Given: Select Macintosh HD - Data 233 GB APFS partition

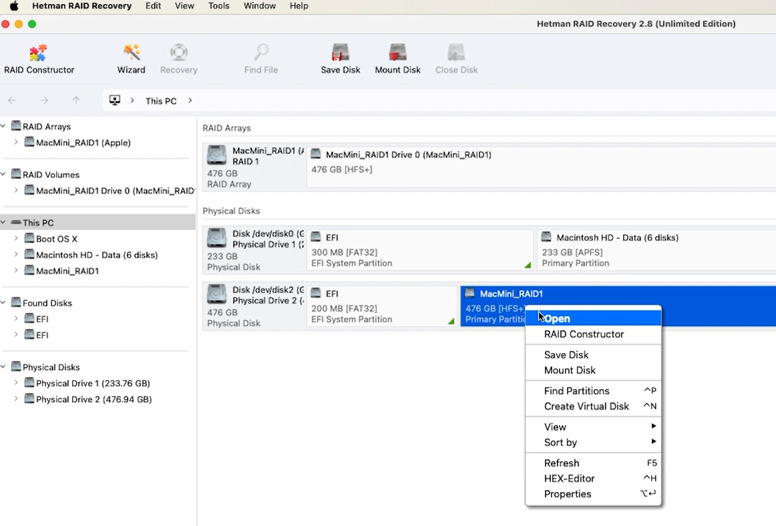Looking at the screenshot, I should 657,250.
